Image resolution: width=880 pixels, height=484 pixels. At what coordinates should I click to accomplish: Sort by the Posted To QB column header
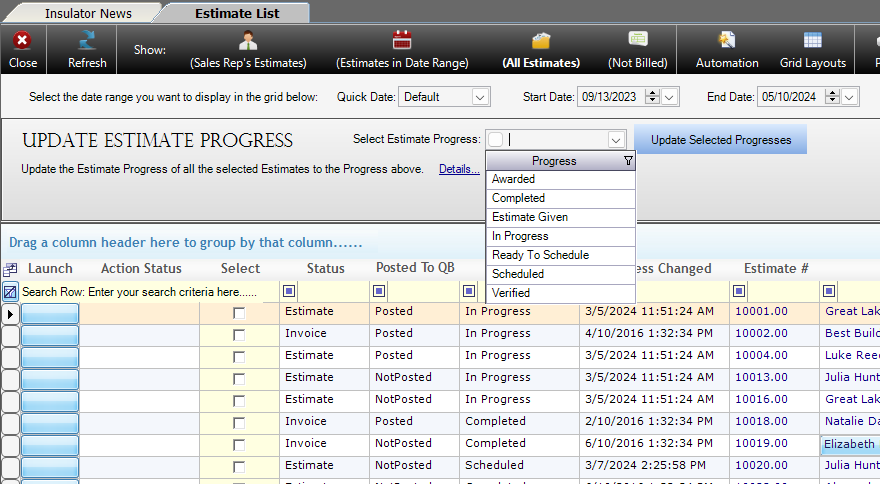click(x=415, y=268)
